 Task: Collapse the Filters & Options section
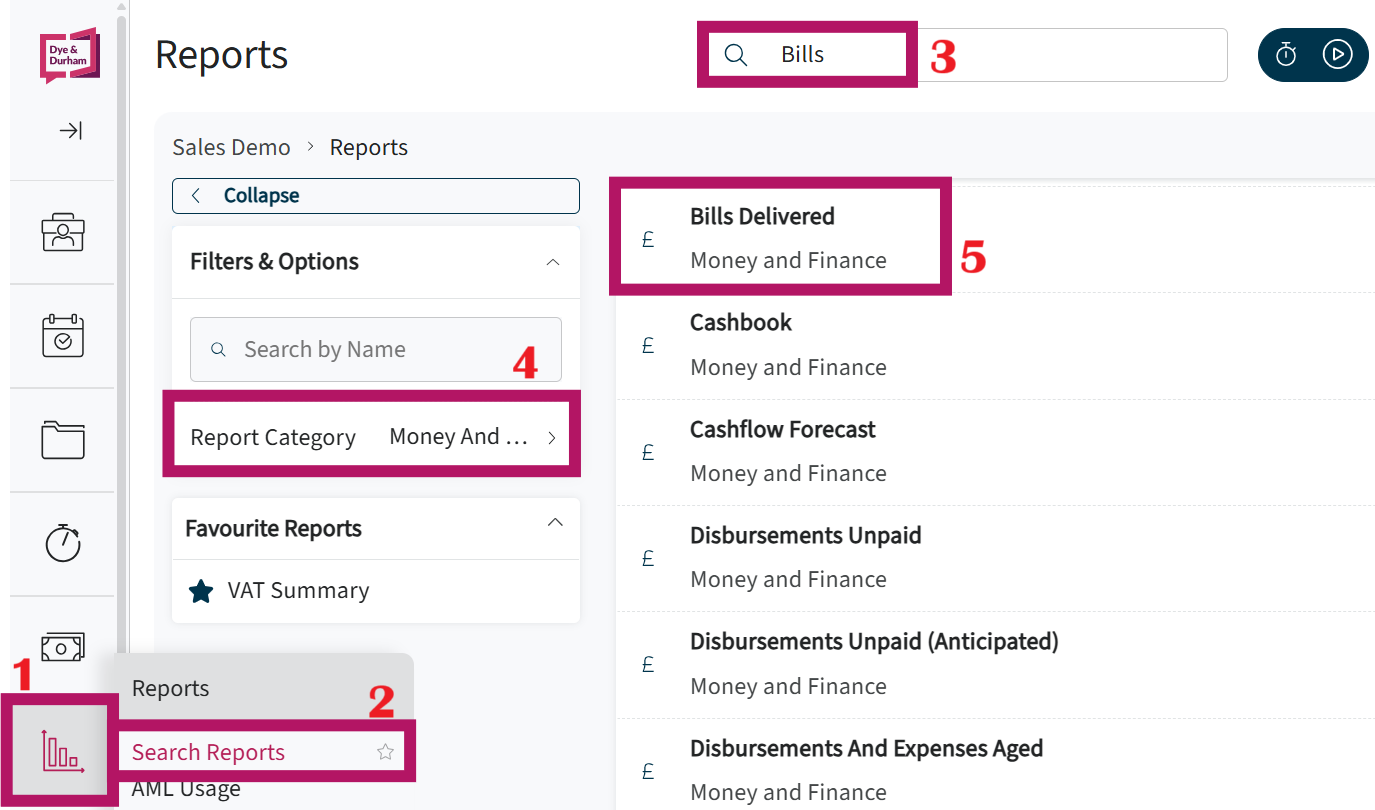pyautogui.click(x=552, y=262)
